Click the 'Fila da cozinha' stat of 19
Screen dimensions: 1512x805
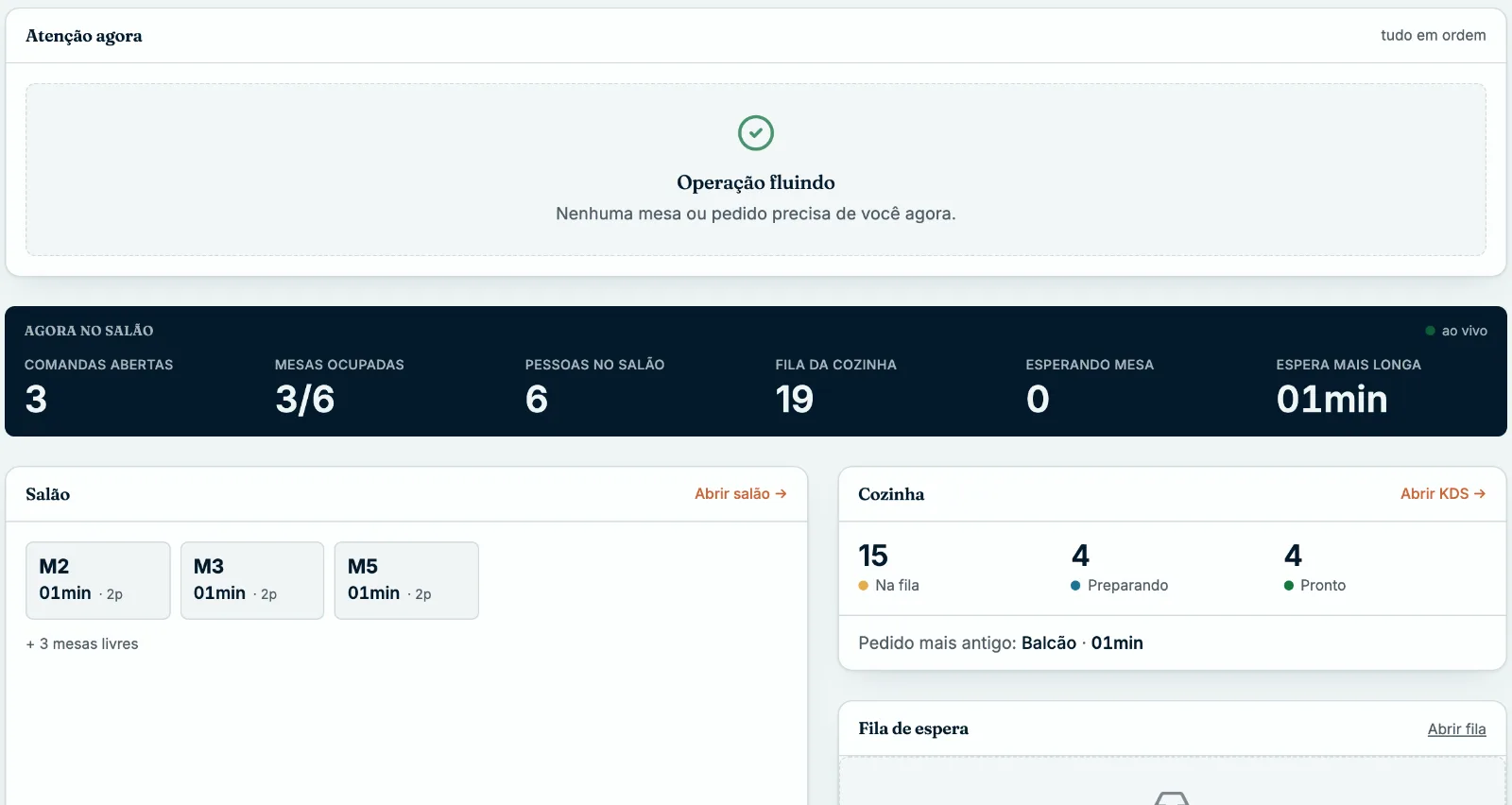click(x=836, y=386)
